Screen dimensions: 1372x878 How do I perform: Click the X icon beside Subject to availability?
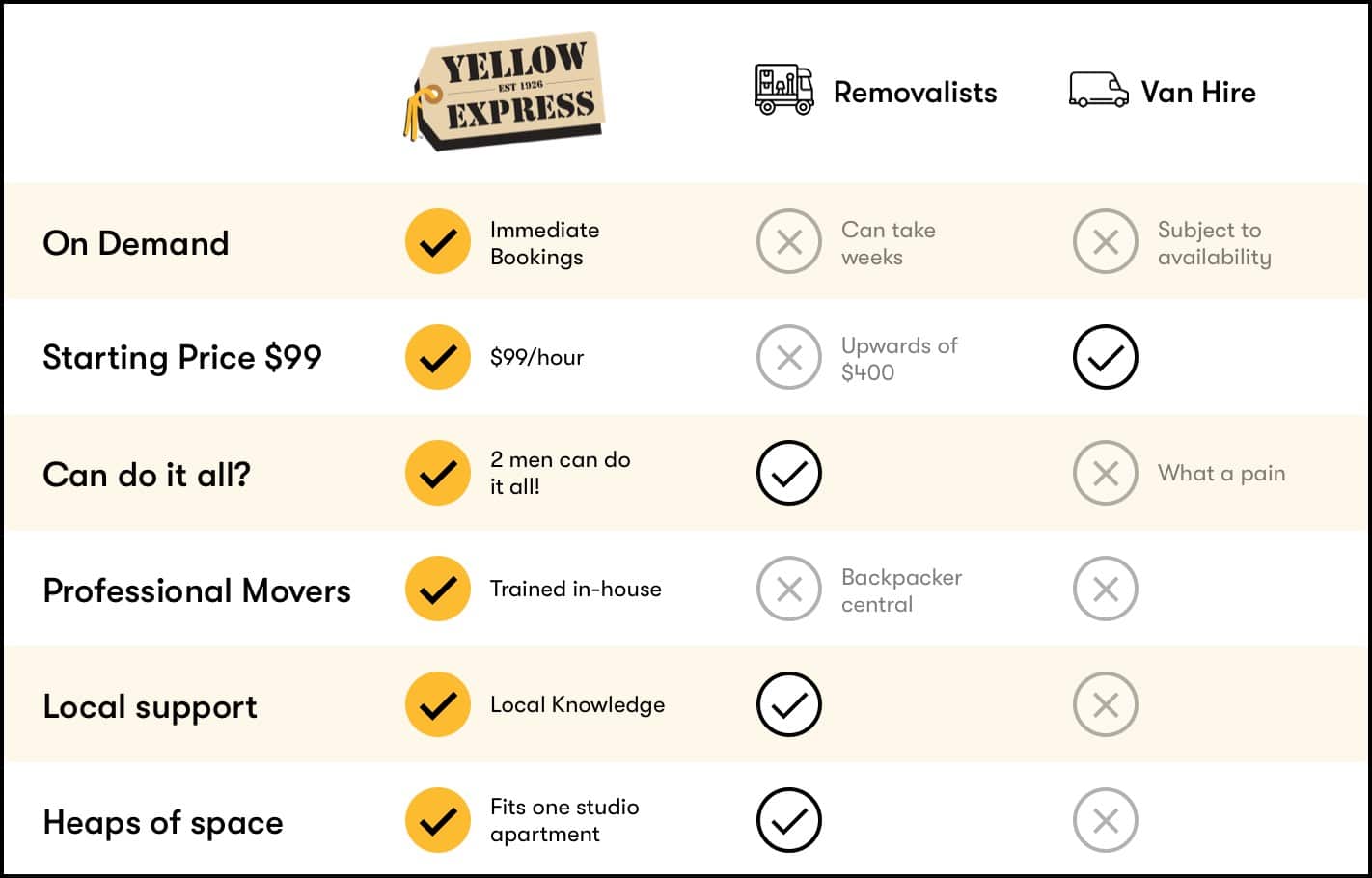pos(1106,241)
